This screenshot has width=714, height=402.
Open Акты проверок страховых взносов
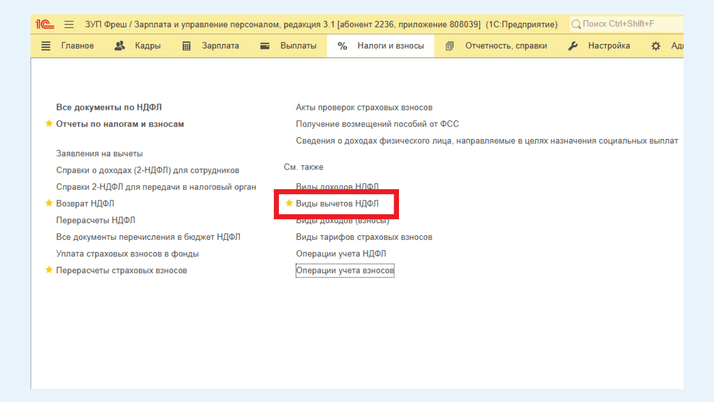(x=364, y=107)
